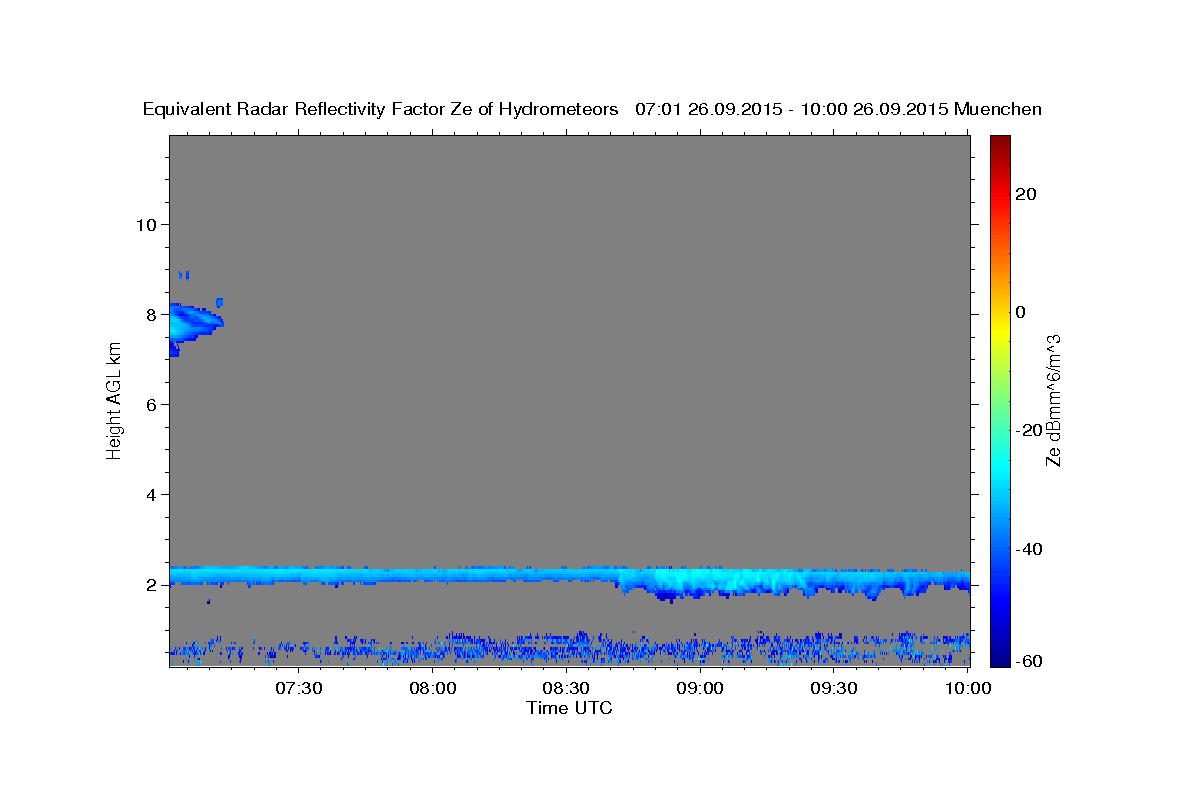The height and width of the screenshot is (800, 1200).
Task: Click the date range text '07:01 26.09.2015 - 10:00 26.09.2015'
Action: tap(792, 110)
